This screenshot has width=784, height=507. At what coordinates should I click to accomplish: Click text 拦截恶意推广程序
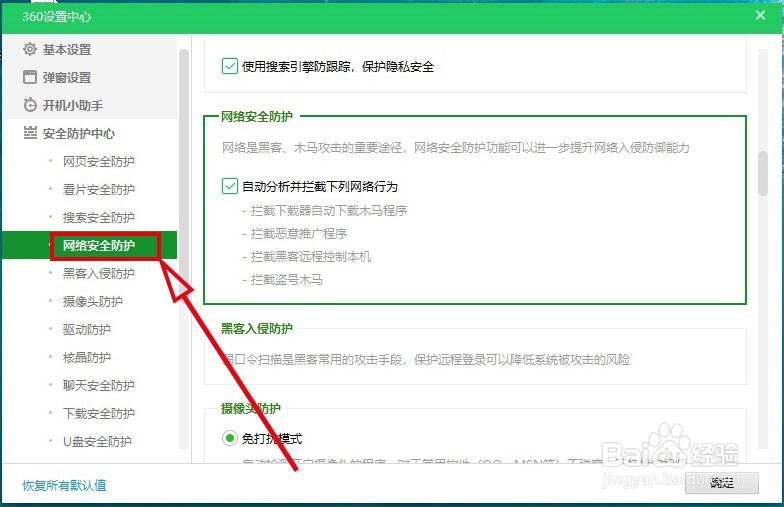(299, 234)
